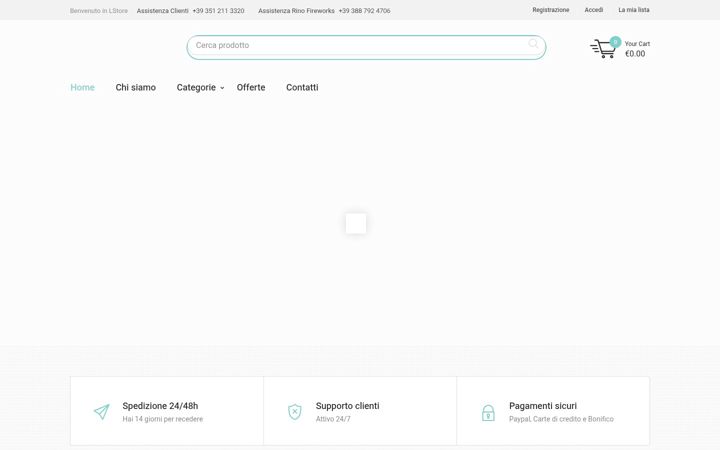Viewport: 720px width, 450px height.
Task: Click the Pagamenti sicuri heading
Action: pos(543,406)
